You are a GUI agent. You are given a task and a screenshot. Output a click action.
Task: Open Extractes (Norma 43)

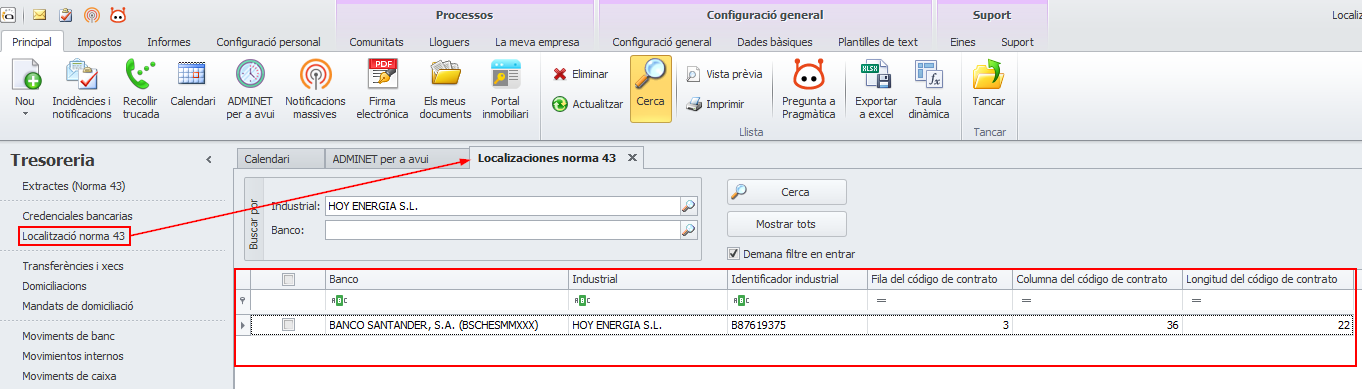(x=73, y=186)
